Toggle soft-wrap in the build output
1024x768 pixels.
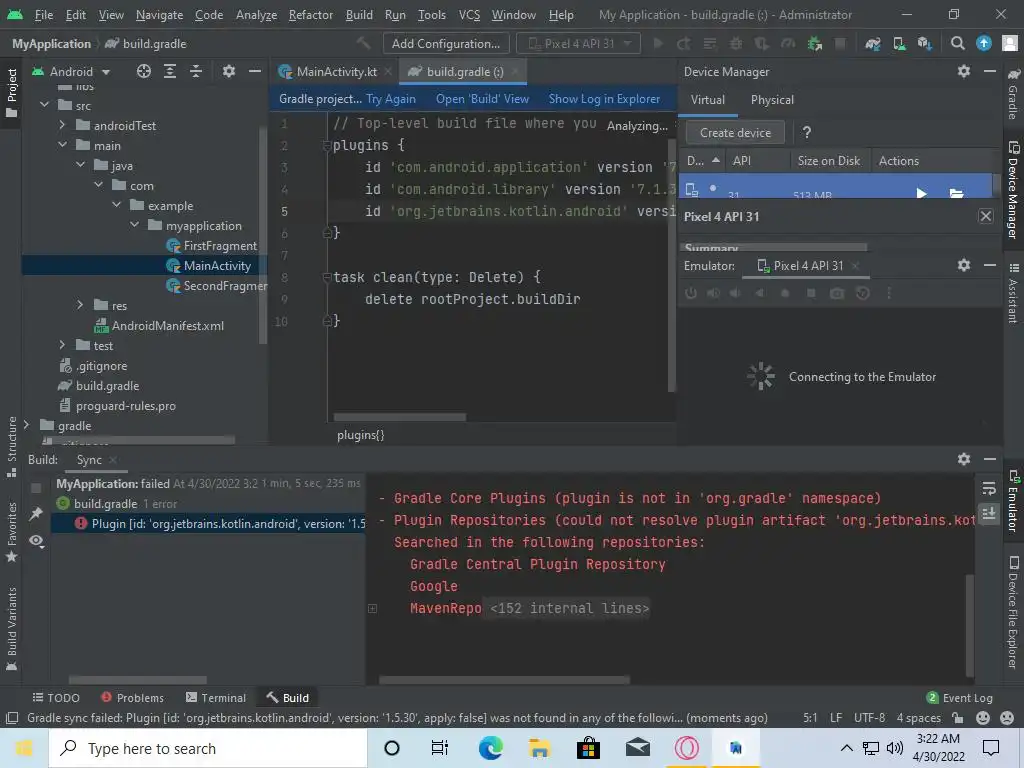[x=989, y=488]
